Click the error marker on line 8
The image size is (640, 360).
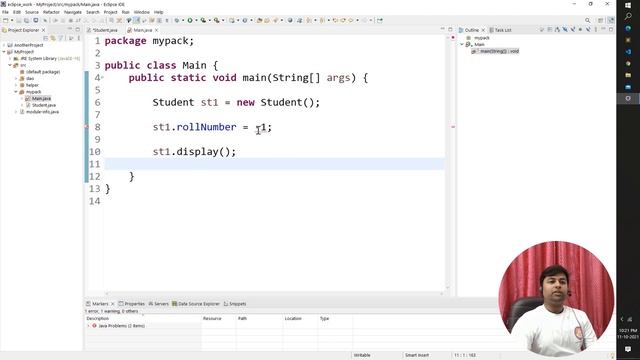[86, 127]
